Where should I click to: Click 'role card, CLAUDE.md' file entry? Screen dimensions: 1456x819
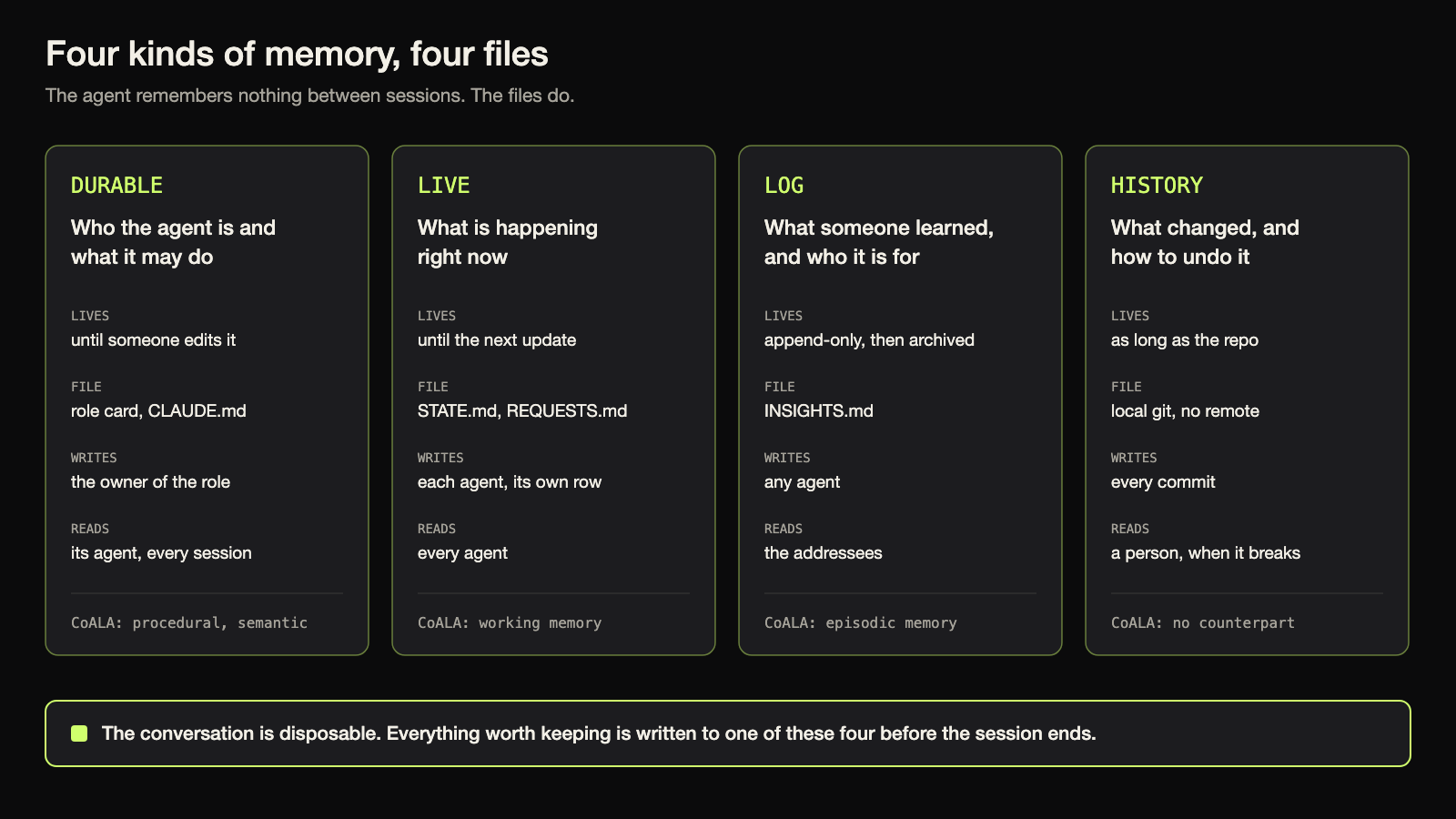point(158,411)
